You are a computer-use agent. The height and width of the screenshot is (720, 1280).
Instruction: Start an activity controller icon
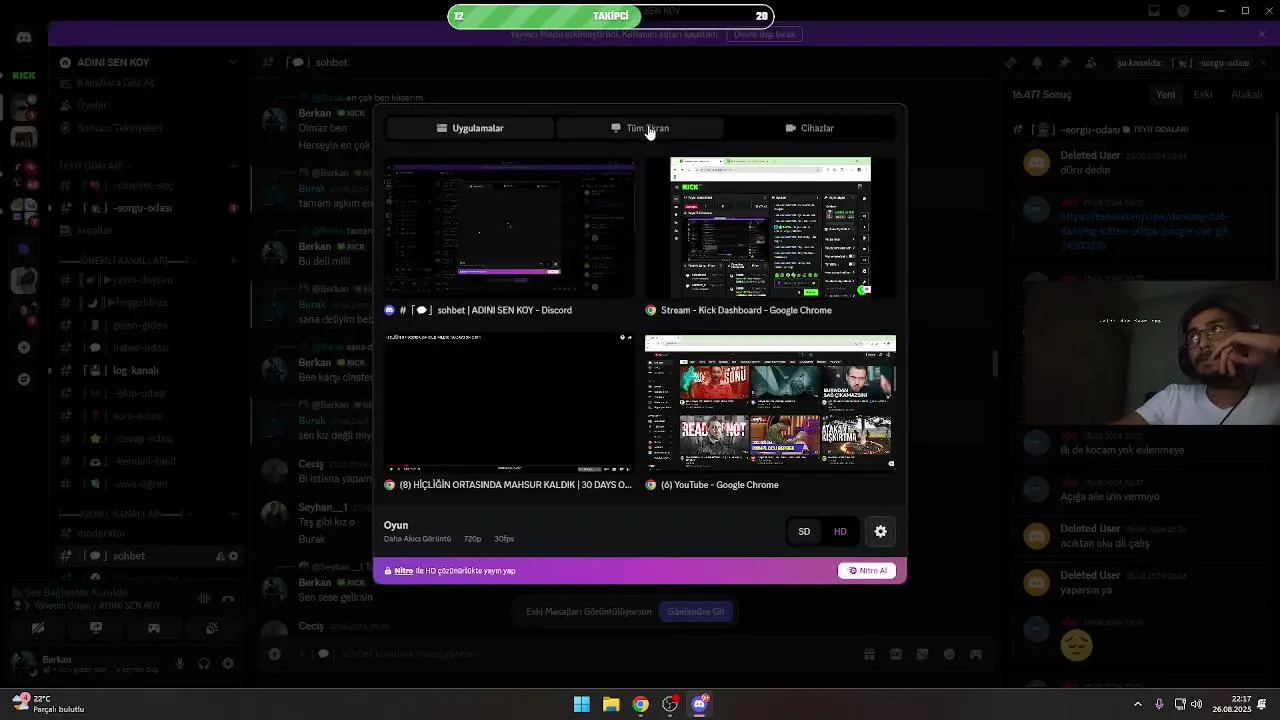[x=154, y=628]
